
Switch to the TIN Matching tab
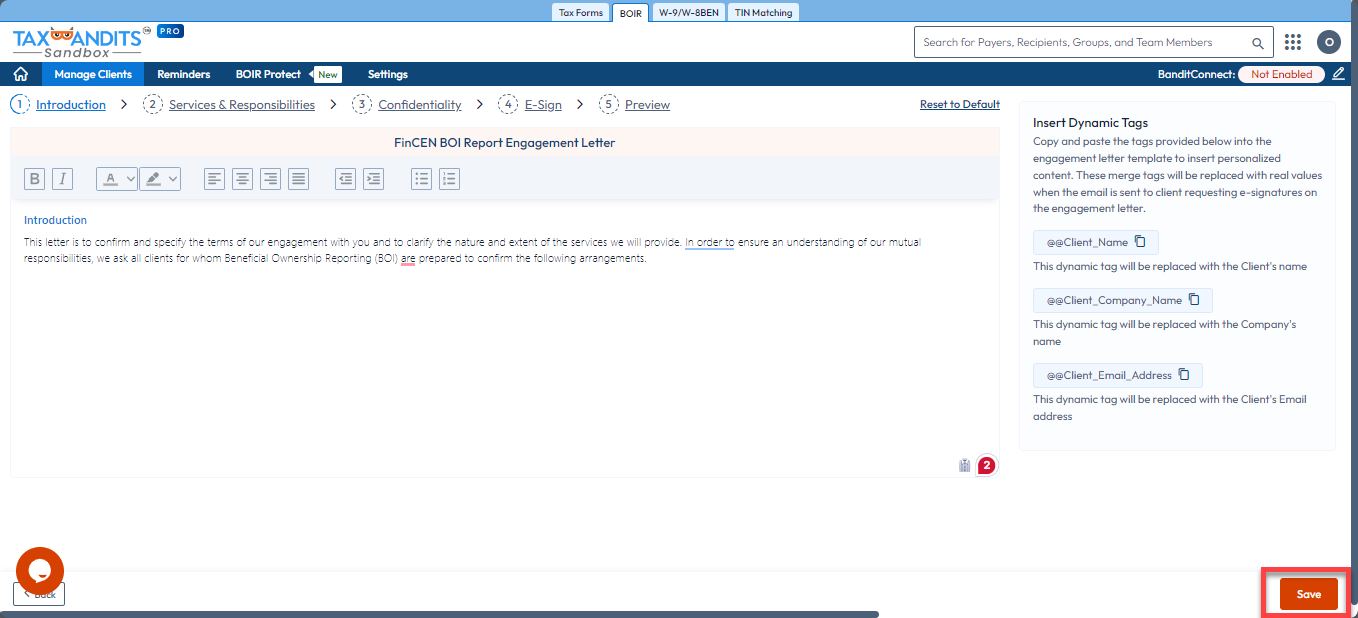click(763, 13)
